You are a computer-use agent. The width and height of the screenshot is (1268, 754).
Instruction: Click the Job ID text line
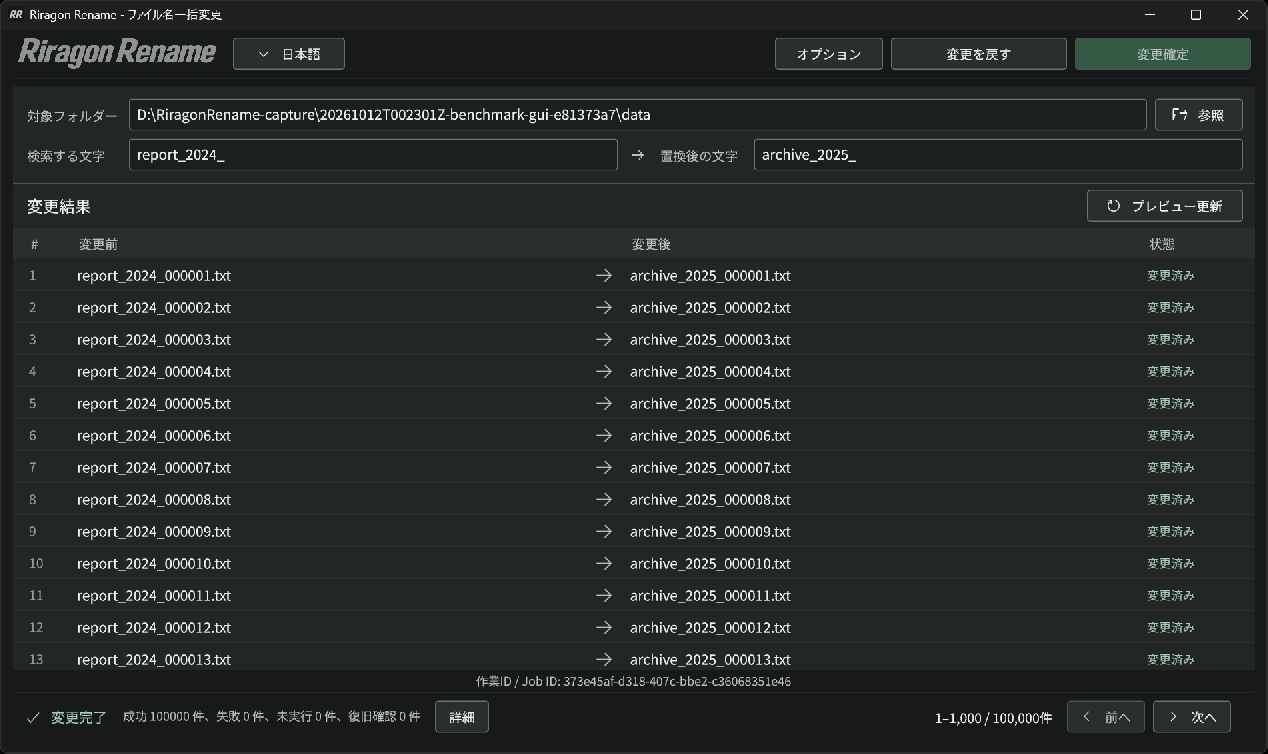tap(634, 681)
